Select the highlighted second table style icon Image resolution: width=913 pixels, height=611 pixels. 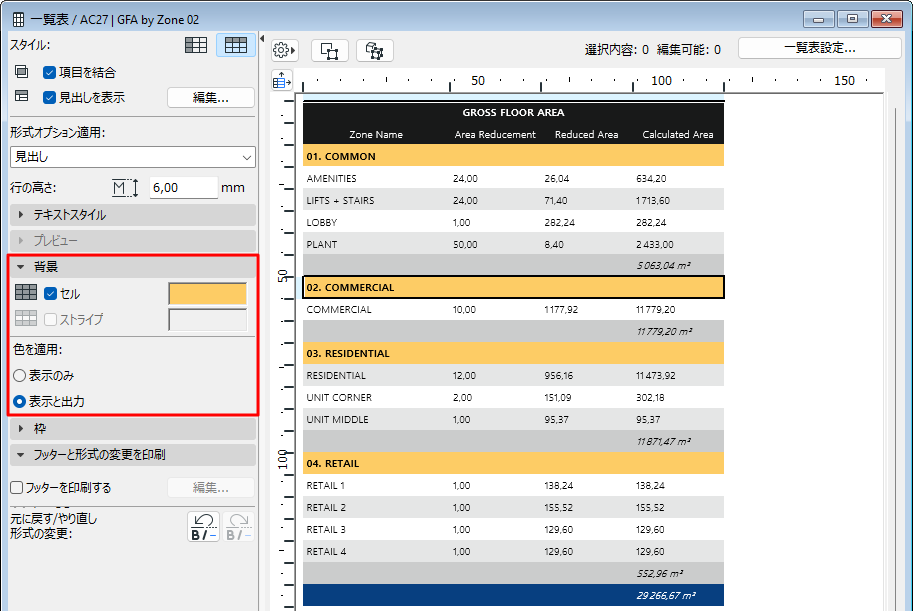pos(236,45)
